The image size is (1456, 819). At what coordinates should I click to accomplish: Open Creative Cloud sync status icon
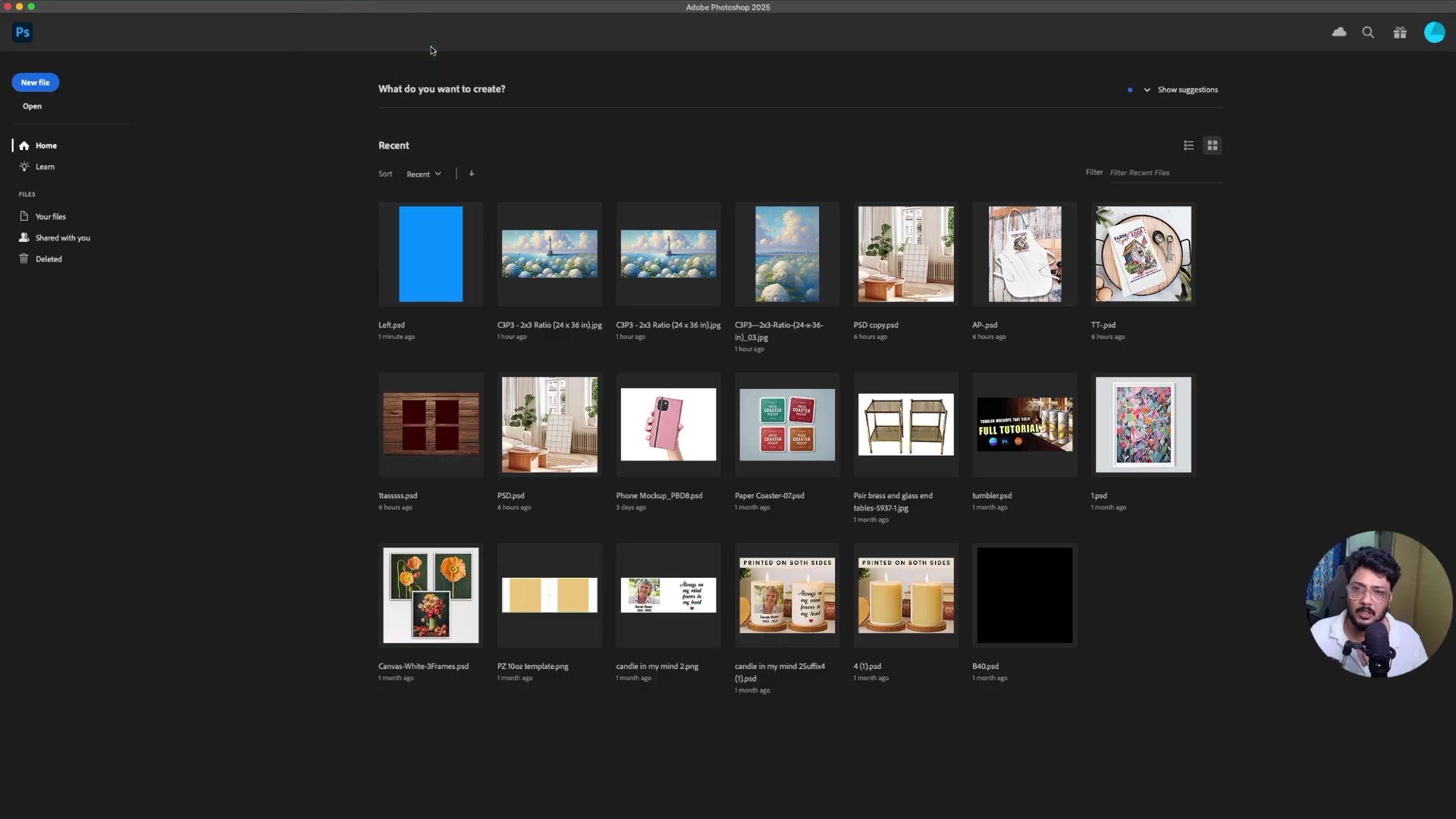[1339, 32]
